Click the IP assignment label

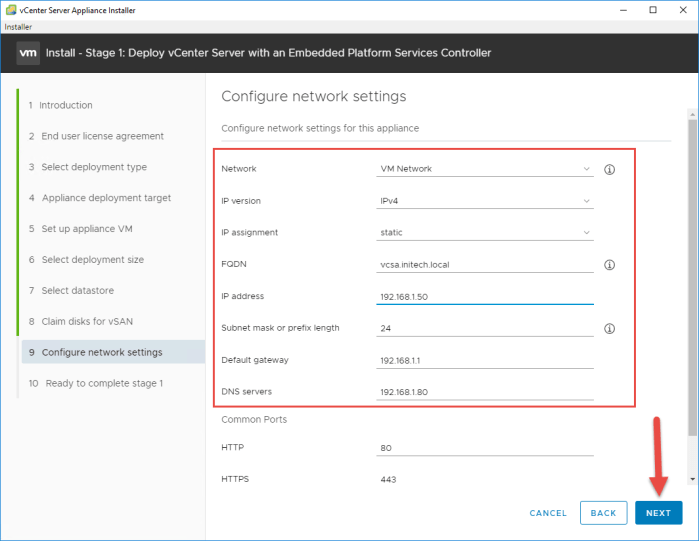coord(250,233)
